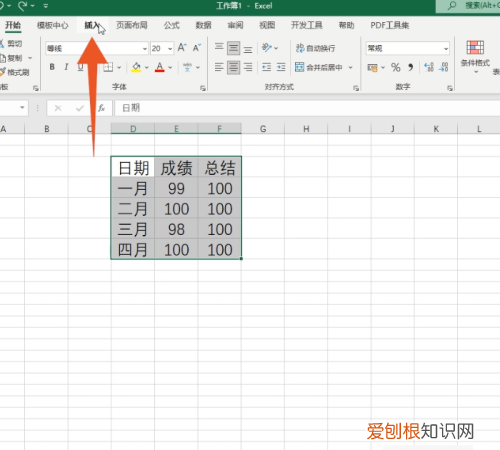This screenshot has height=450, width=500.
Task: Open the fill color dropdown arrow
Action: (146, 67)
